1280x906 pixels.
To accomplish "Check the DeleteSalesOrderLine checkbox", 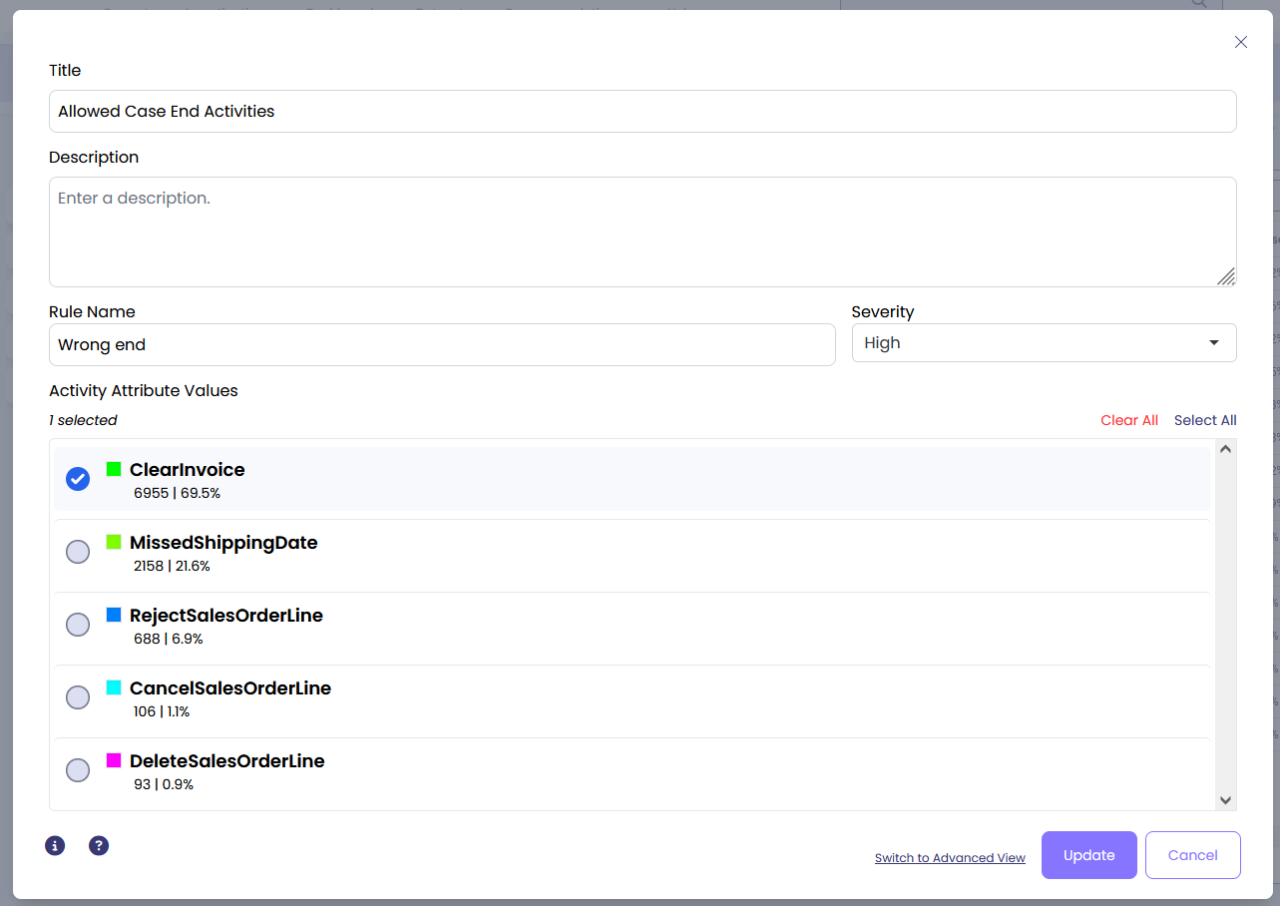I will (78, 771).
